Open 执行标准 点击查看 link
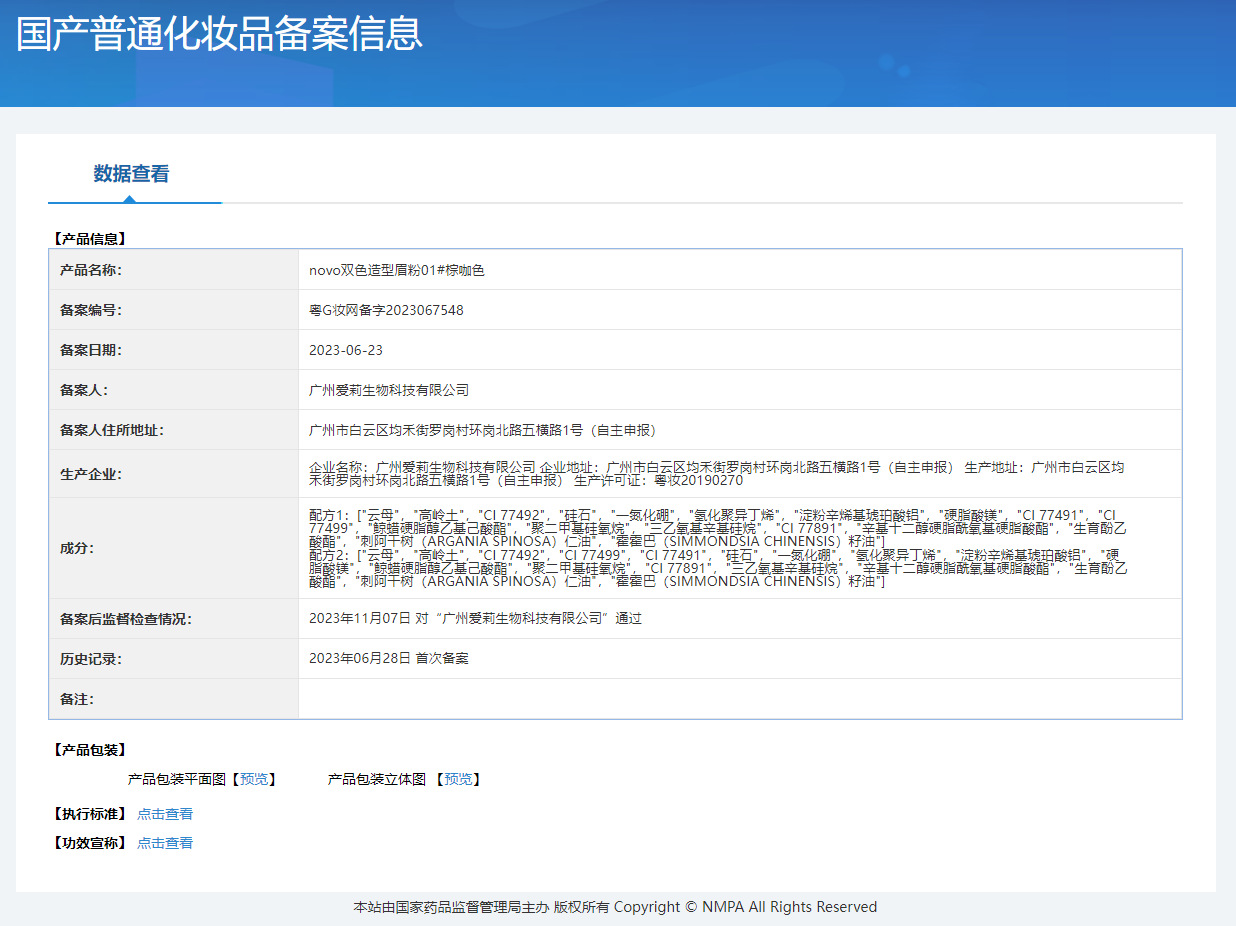 [x=165, y=814]
